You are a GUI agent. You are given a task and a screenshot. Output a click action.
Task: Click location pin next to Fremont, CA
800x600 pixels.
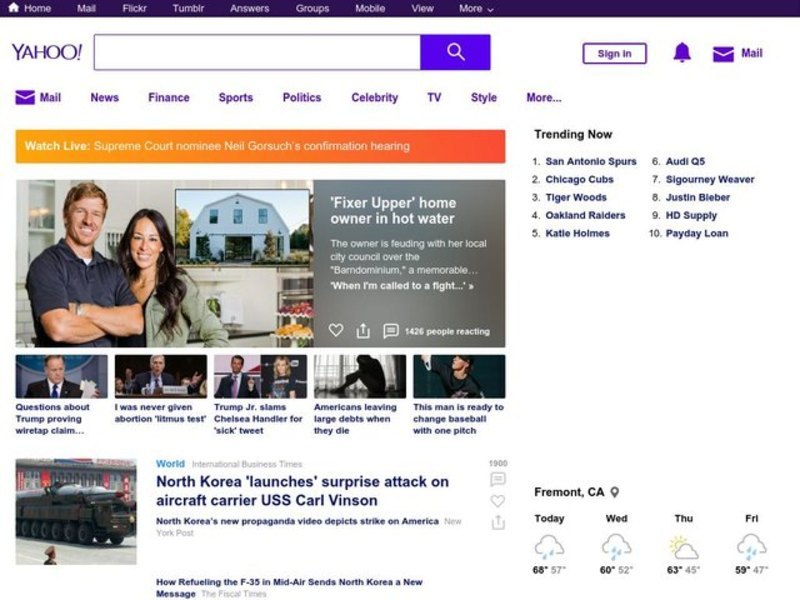[x=615, y=492]
